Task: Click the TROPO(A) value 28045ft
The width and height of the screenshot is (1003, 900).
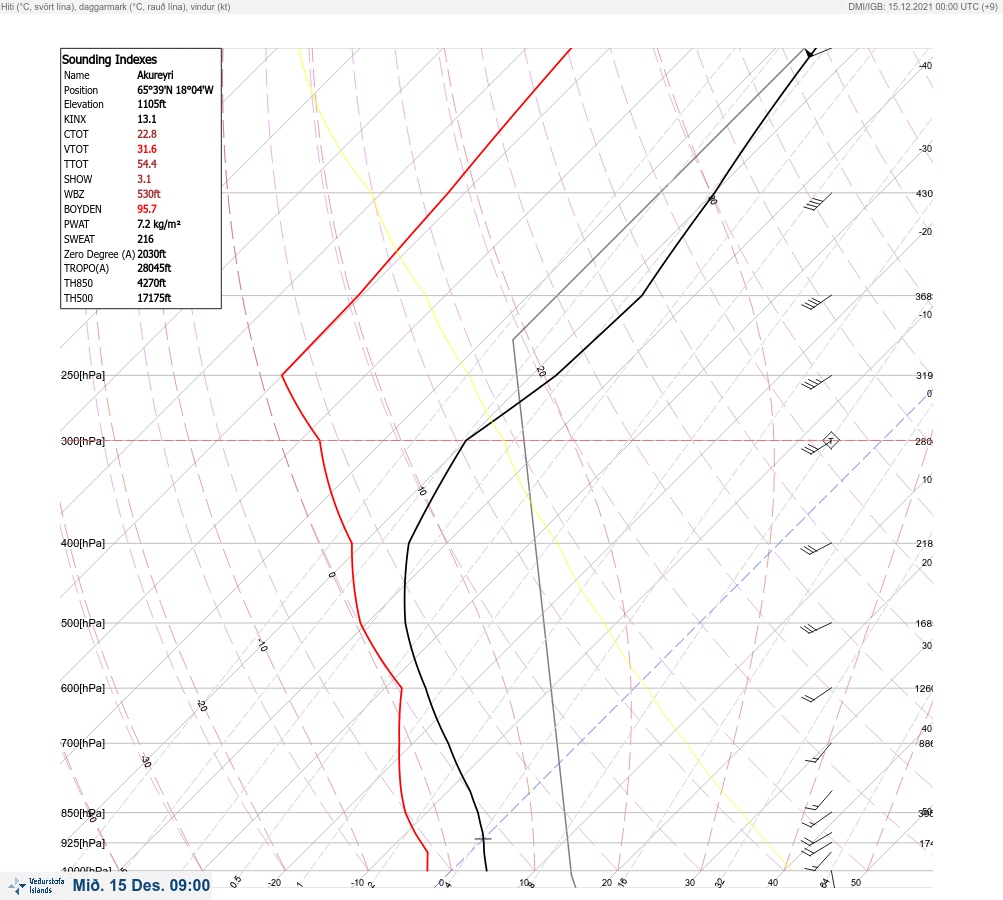Action: [x=154, y=268]
